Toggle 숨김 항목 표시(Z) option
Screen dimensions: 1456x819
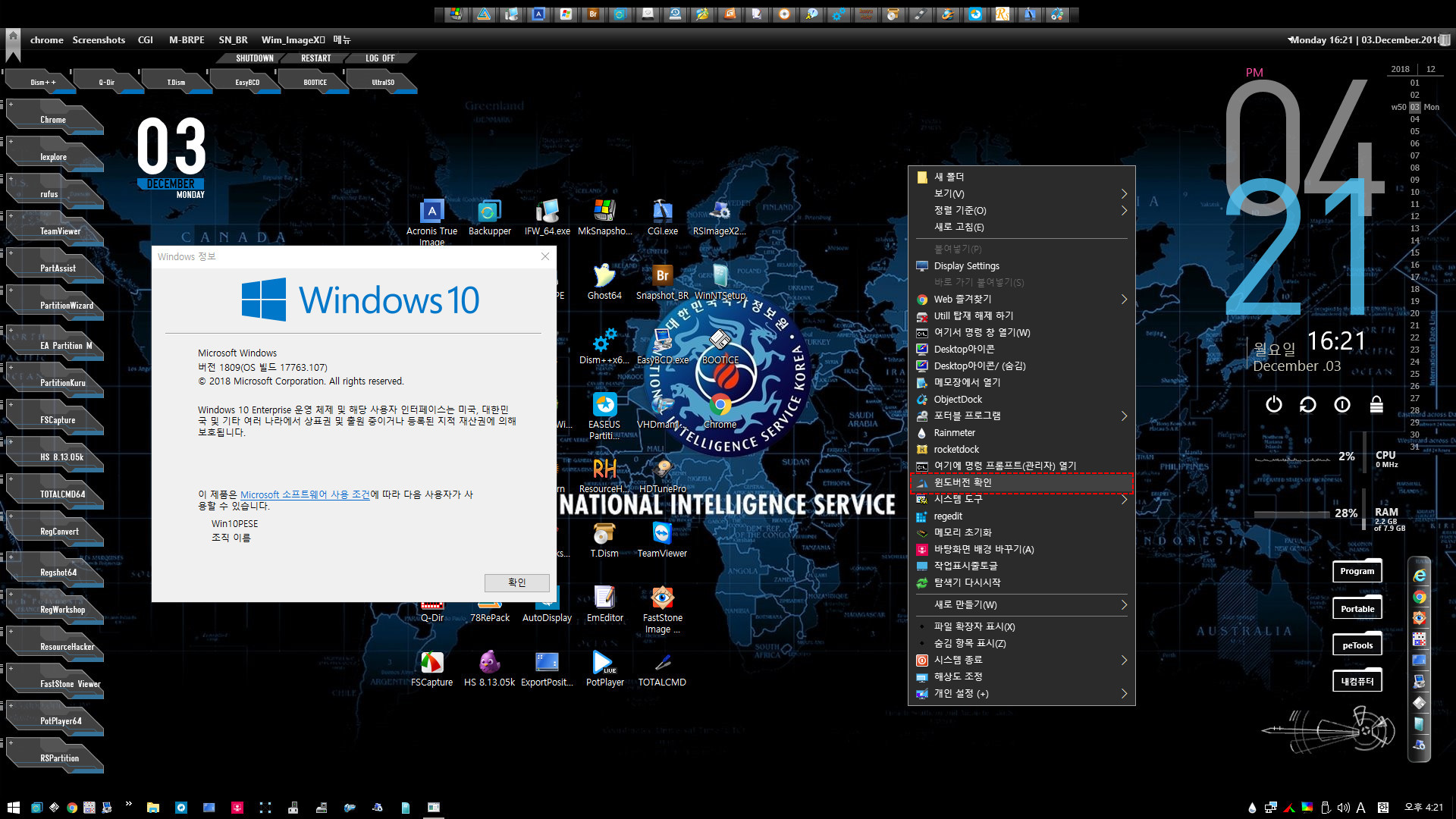1021,643
